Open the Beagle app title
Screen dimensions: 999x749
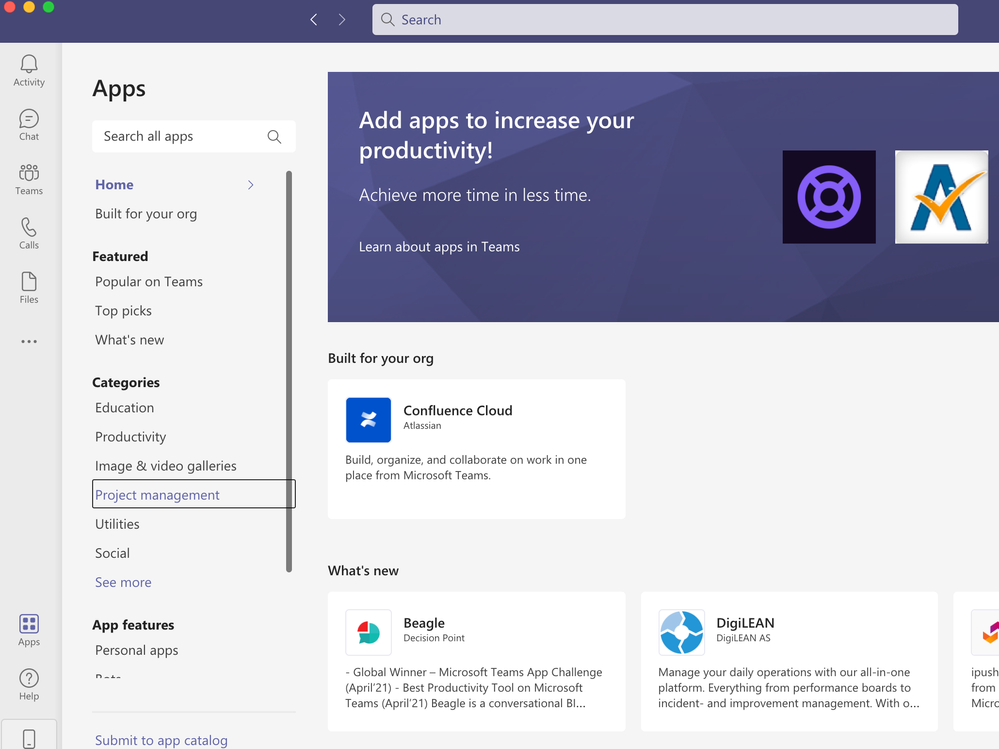[424, 623]
